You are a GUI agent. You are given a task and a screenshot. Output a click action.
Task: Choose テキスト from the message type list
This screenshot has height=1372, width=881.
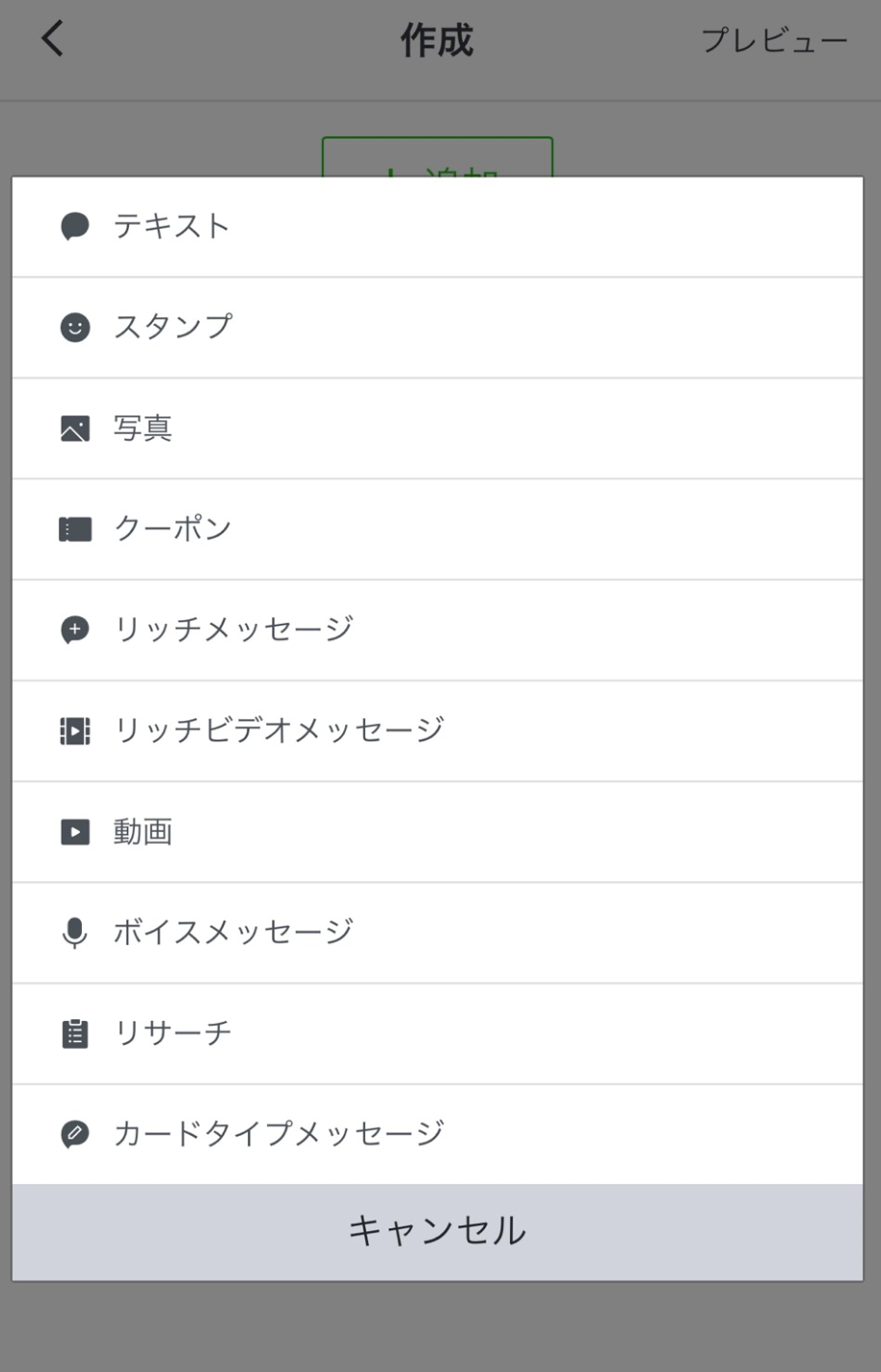(x=438, y=227)
